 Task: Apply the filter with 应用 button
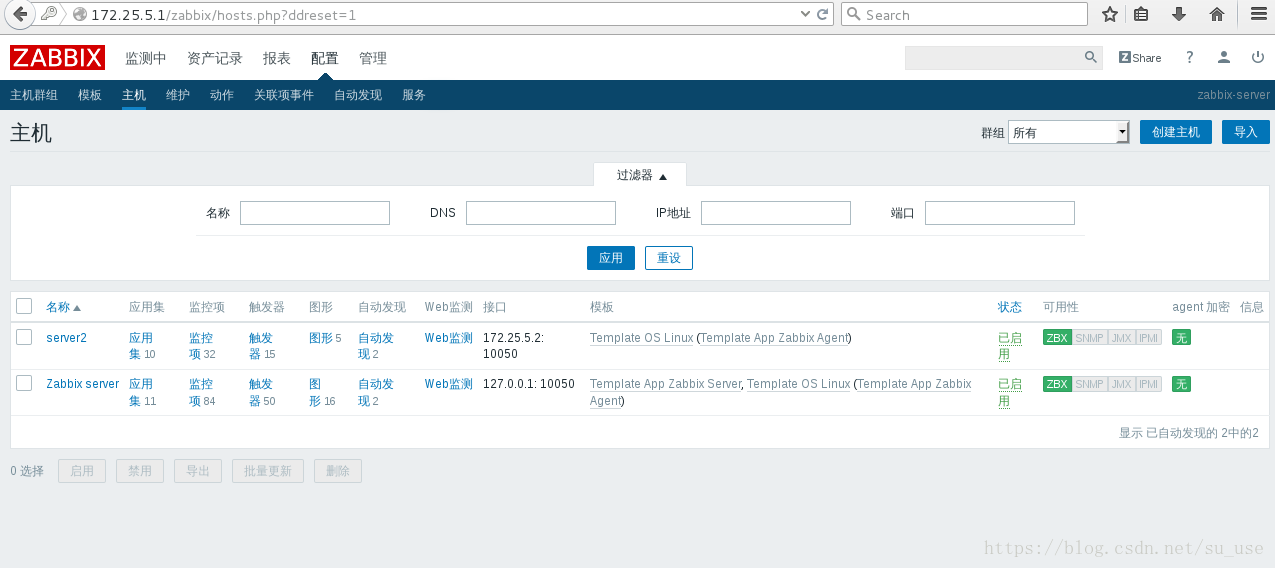point(611,258)
